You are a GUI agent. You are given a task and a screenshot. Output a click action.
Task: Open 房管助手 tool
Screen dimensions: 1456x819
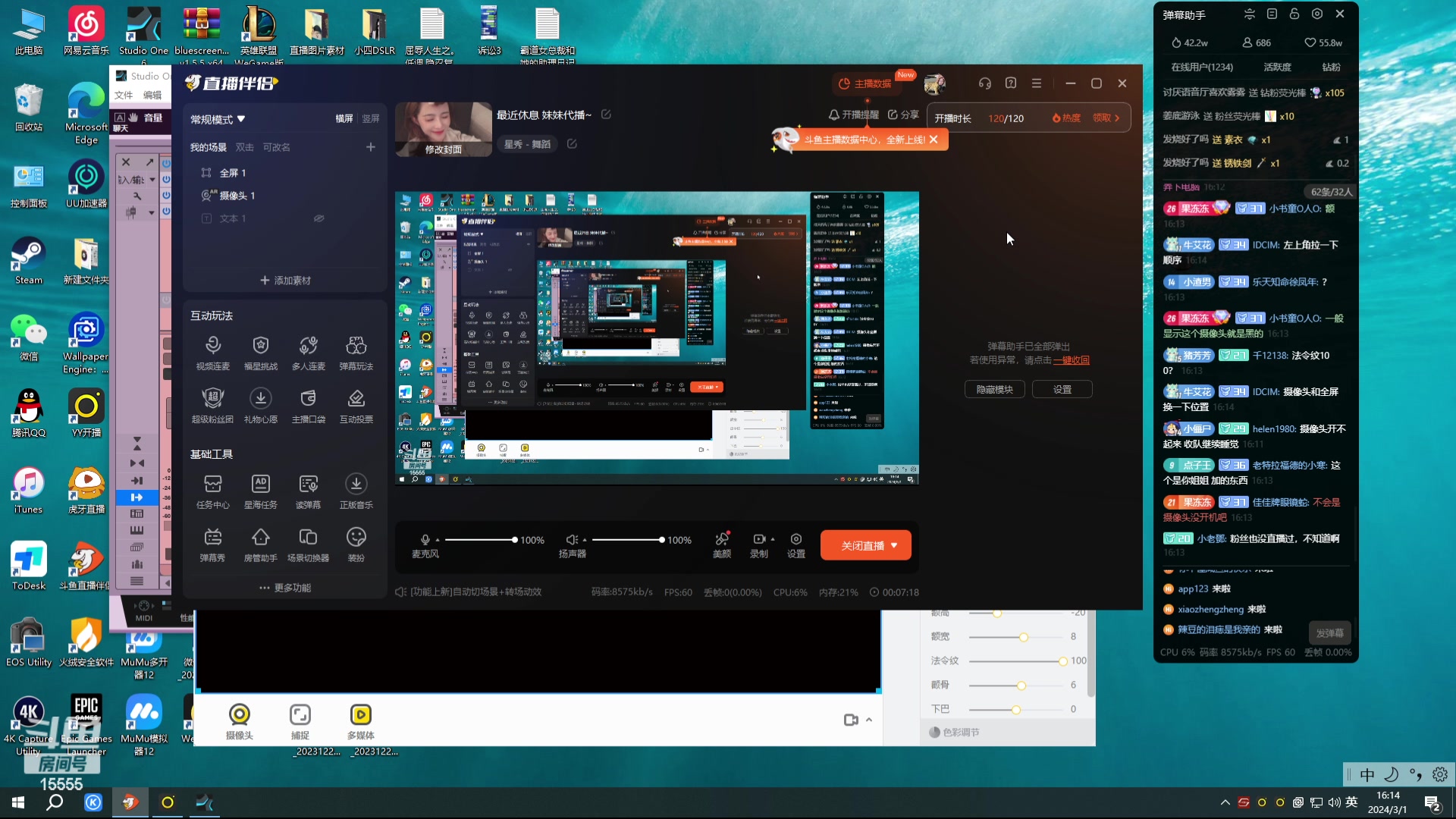[x=260, y=544]
